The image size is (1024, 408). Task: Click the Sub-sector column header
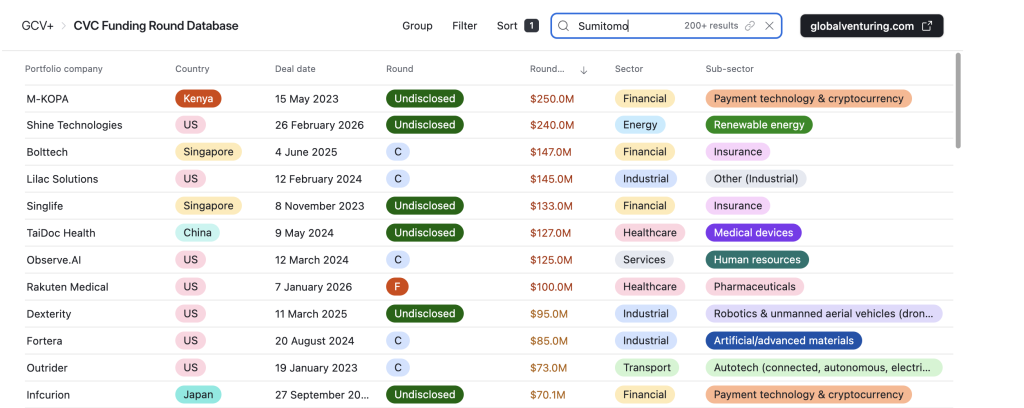(729, 69)
